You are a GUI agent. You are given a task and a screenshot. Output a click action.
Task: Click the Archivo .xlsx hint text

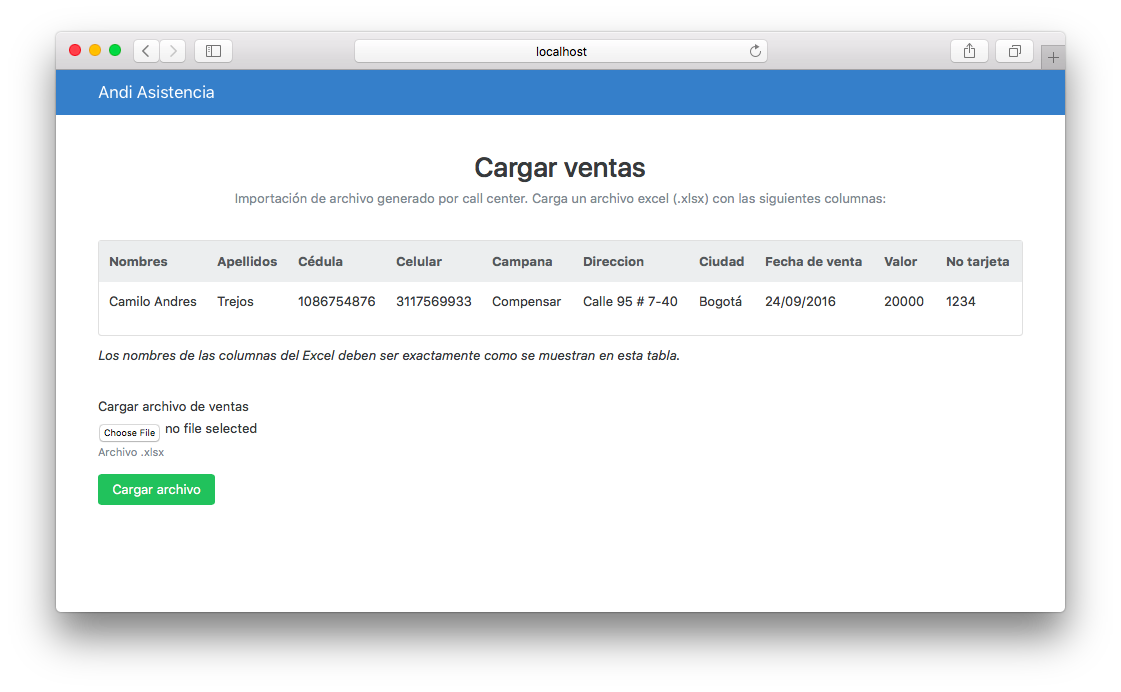(131, 452)
